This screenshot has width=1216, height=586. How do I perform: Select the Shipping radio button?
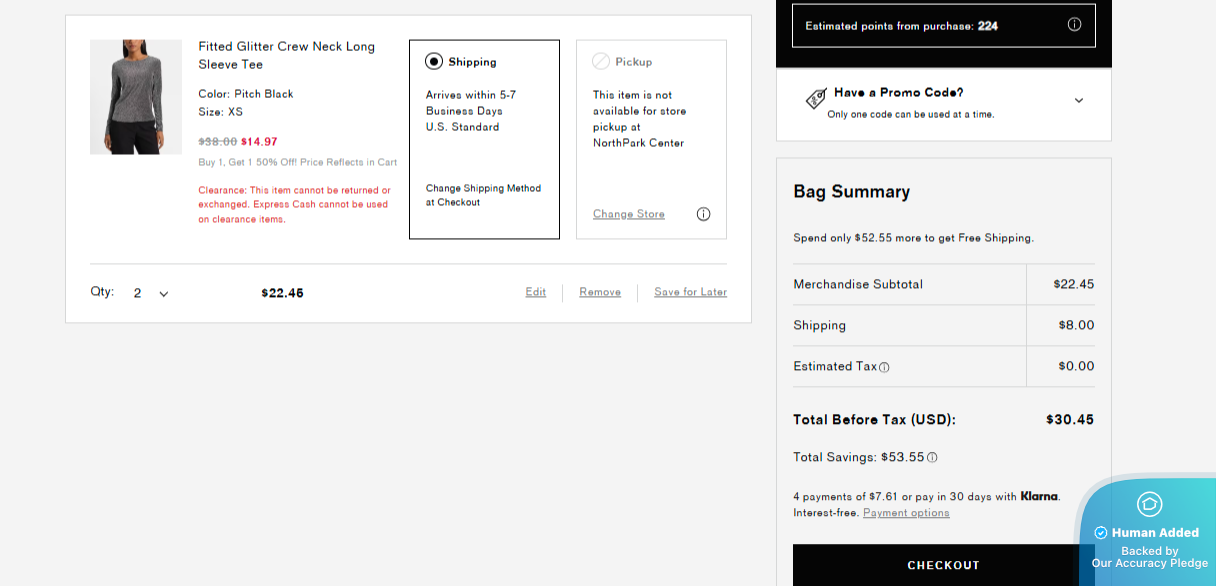(x=434, y=61)
